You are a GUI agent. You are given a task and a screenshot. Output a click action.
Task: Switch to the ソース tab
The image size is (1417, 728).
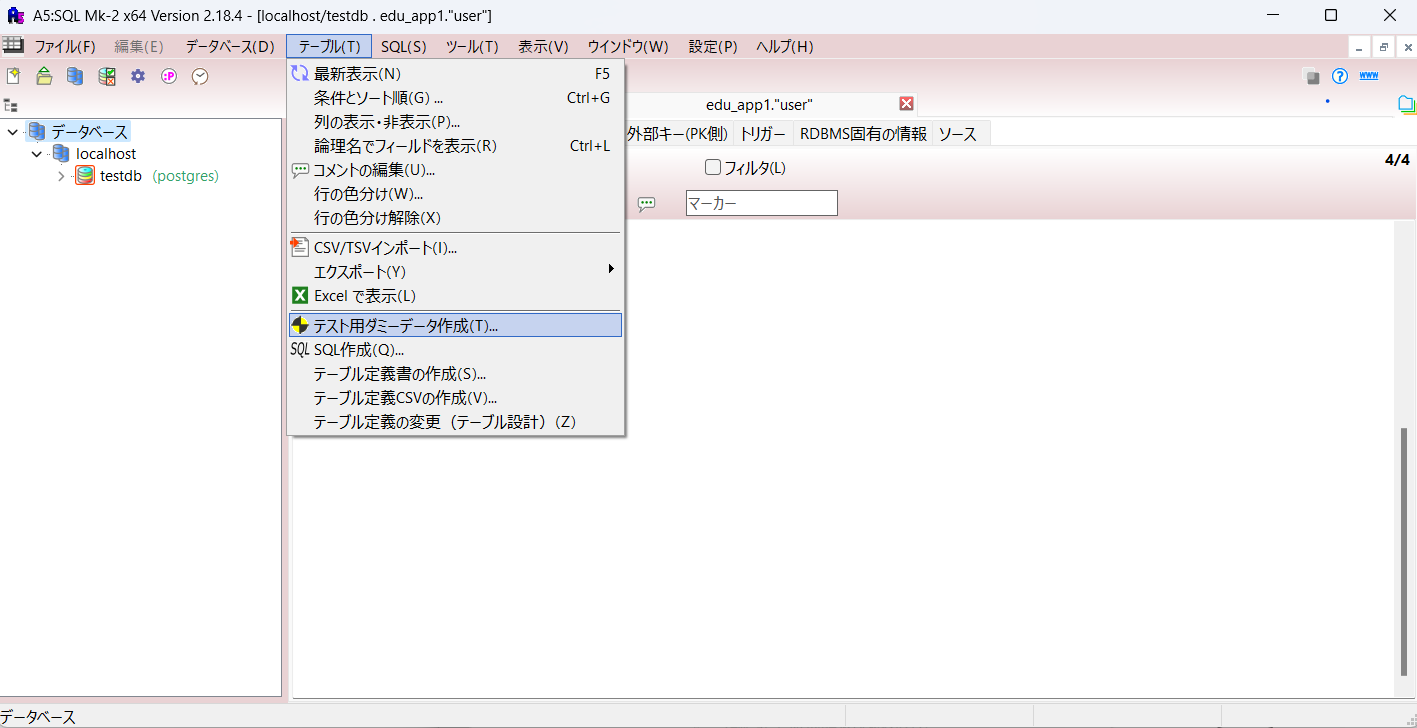(x=958, y=134)
